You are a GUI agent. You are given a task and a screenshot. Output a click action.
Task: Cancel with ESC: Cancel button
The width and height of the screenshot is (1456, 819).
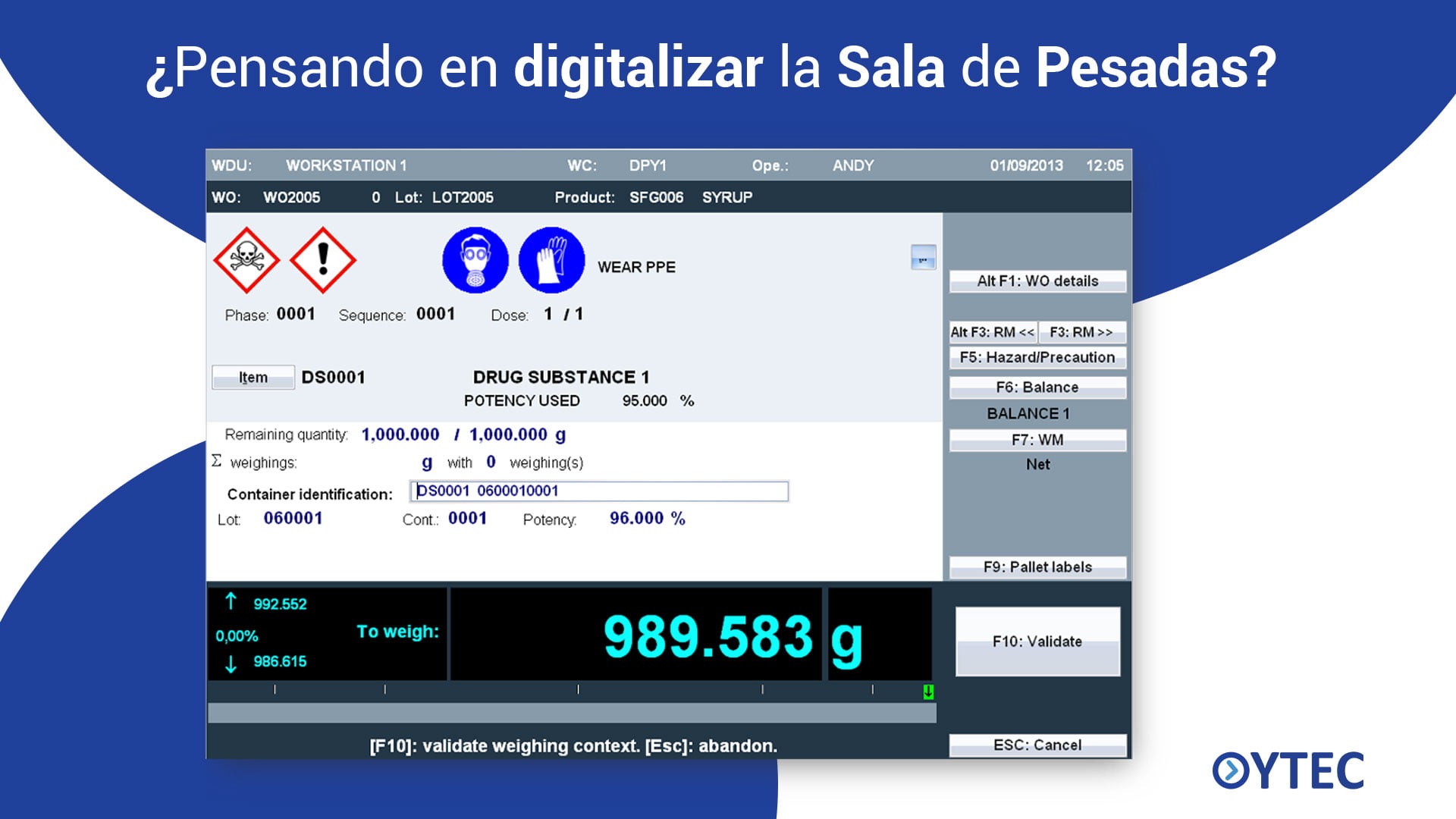[1037, 745]
